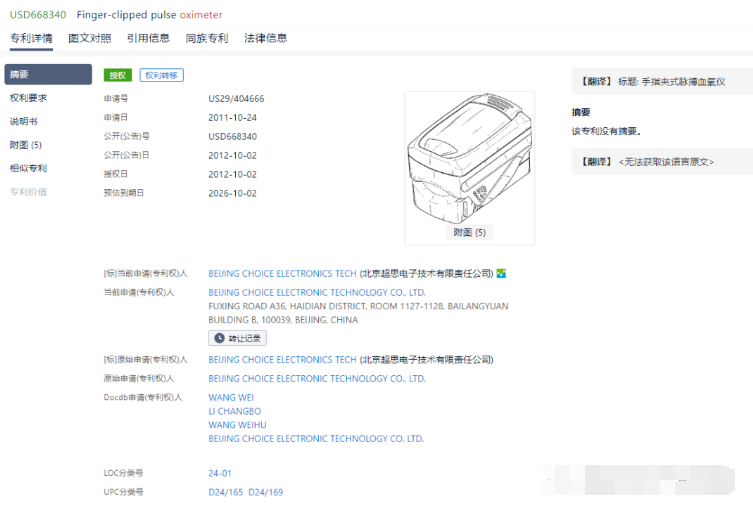Screen dimensions: 753x507
Task: Open 附图 (5) in the left sidebar
Action: 26,145
